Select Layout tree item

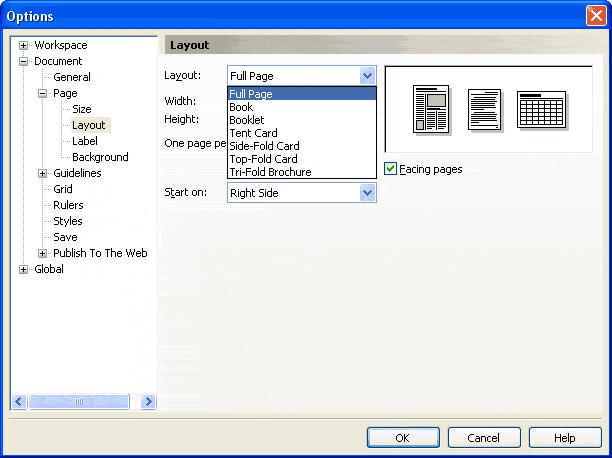tap(89, 125)
